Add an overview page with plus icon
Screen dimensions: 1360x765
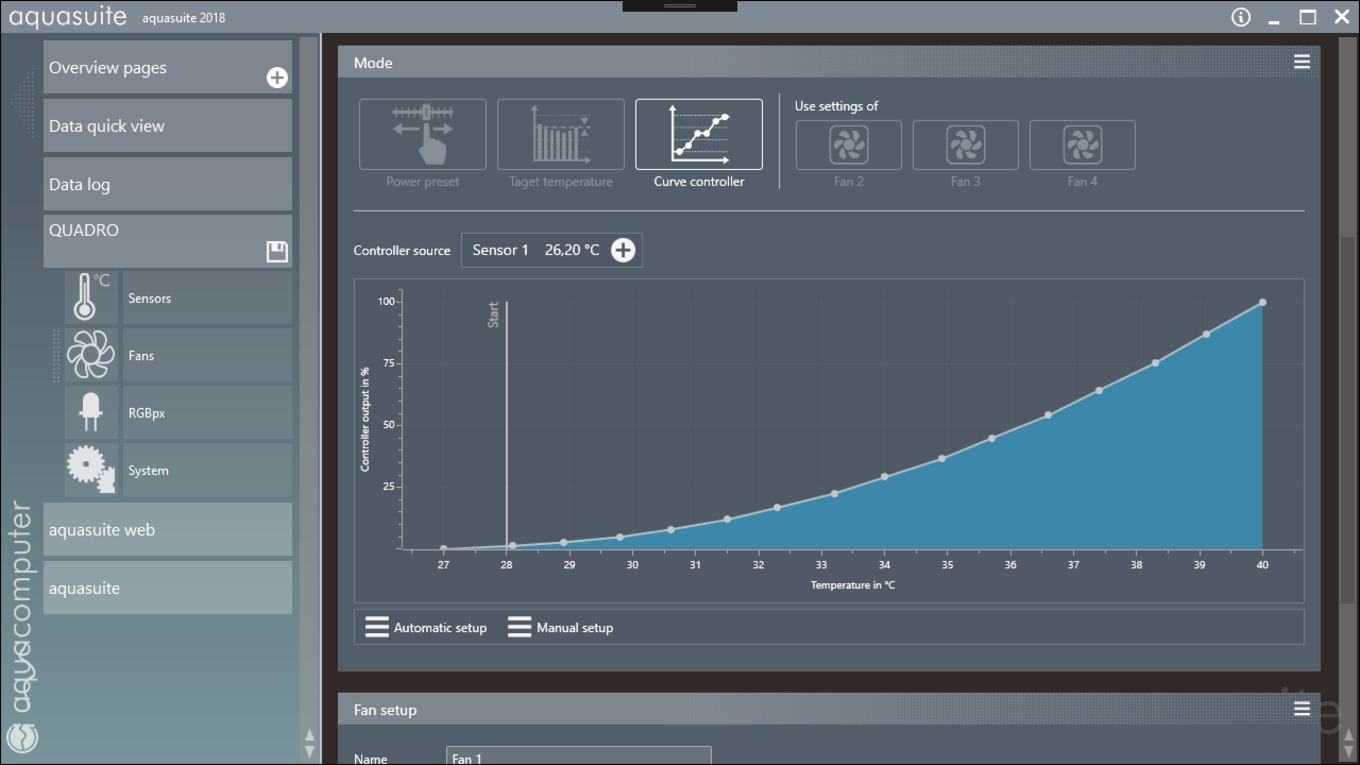pos(277,78)
